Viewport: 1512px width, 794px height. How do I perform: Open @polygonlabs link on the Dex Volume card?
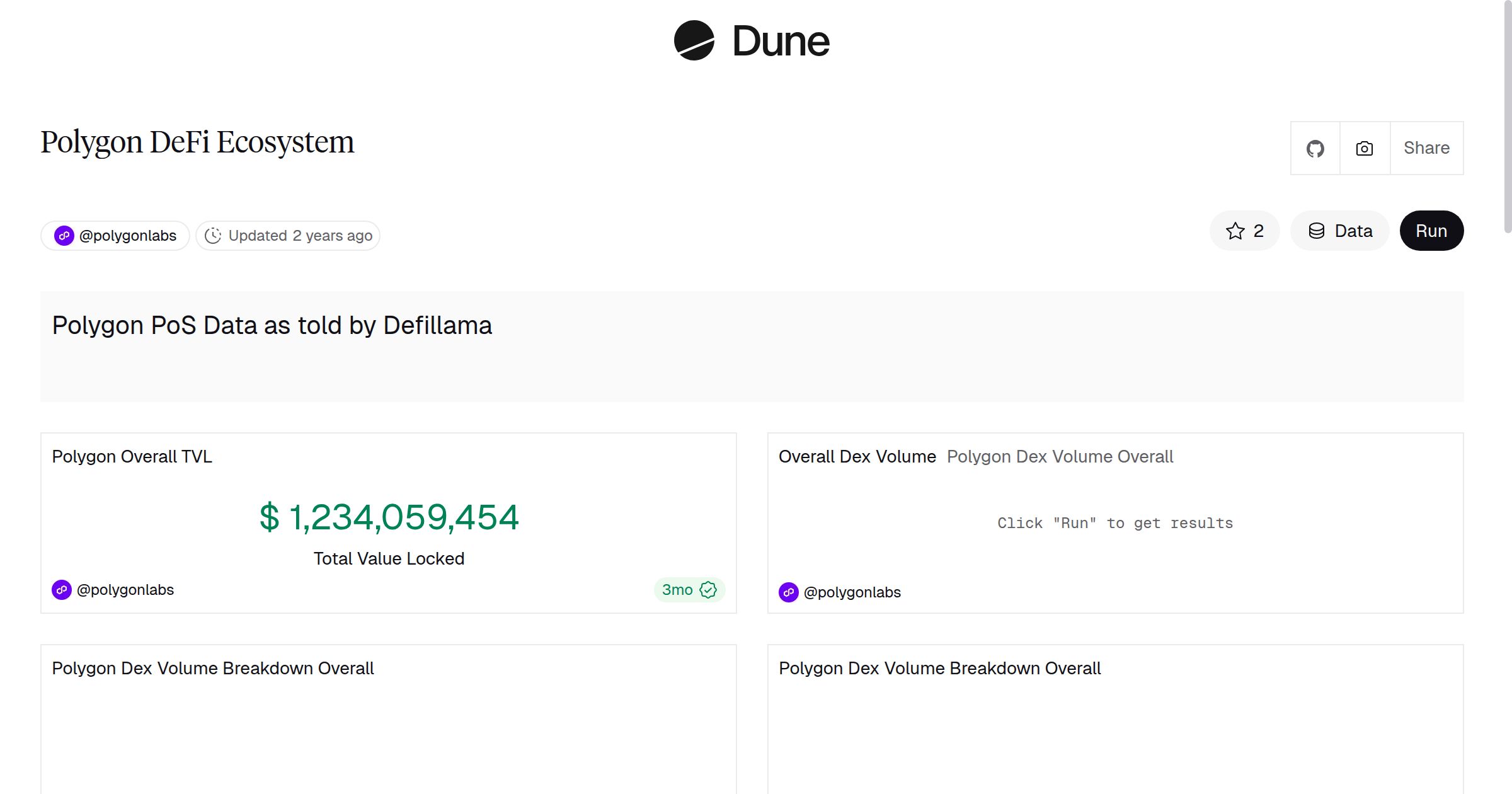click(852, 592)
